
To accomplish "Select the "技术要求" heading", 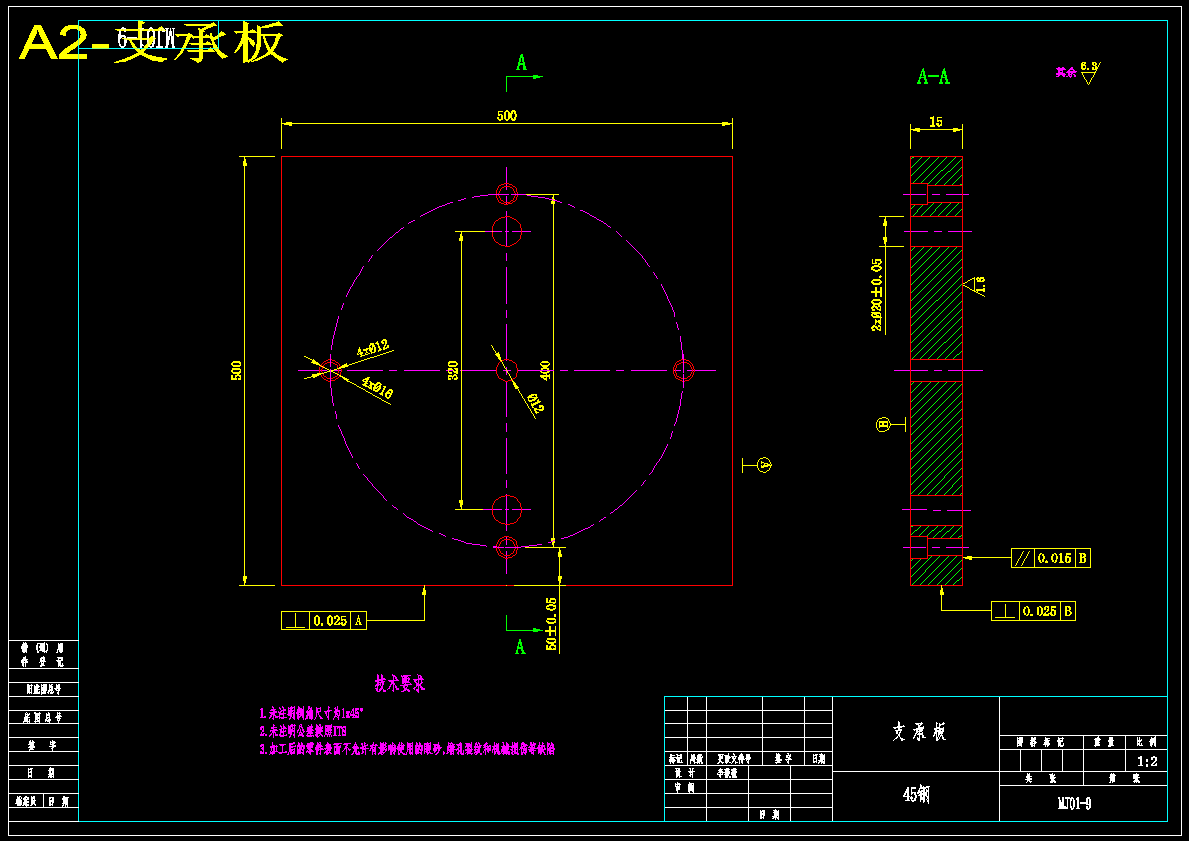I will point(400,683).
